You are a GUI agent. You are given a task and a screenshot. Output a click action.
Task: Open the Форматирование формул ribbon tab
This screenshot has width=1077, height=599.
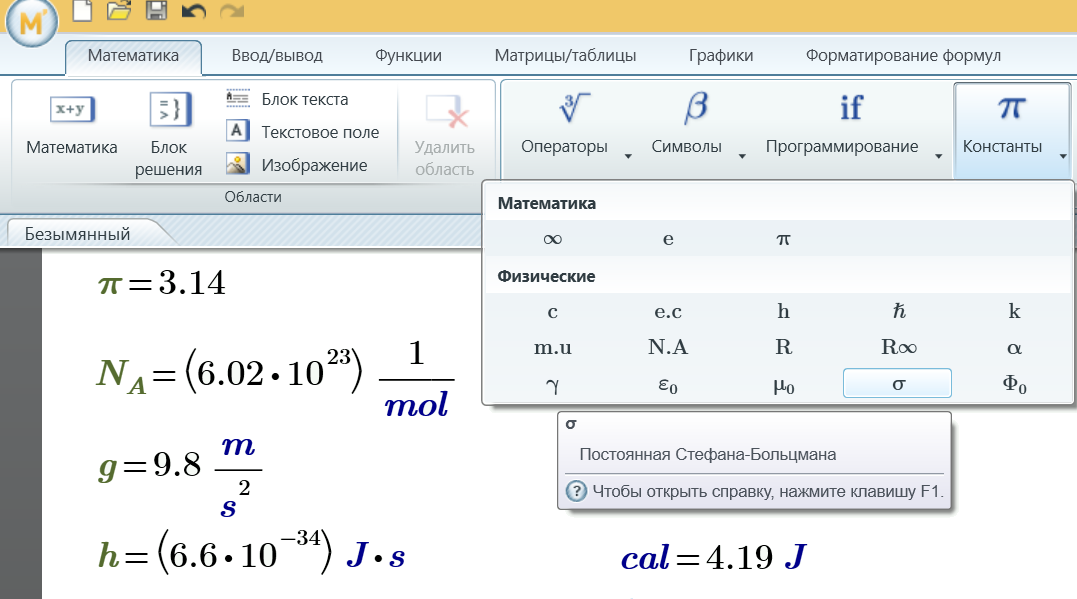coord(903,56)
